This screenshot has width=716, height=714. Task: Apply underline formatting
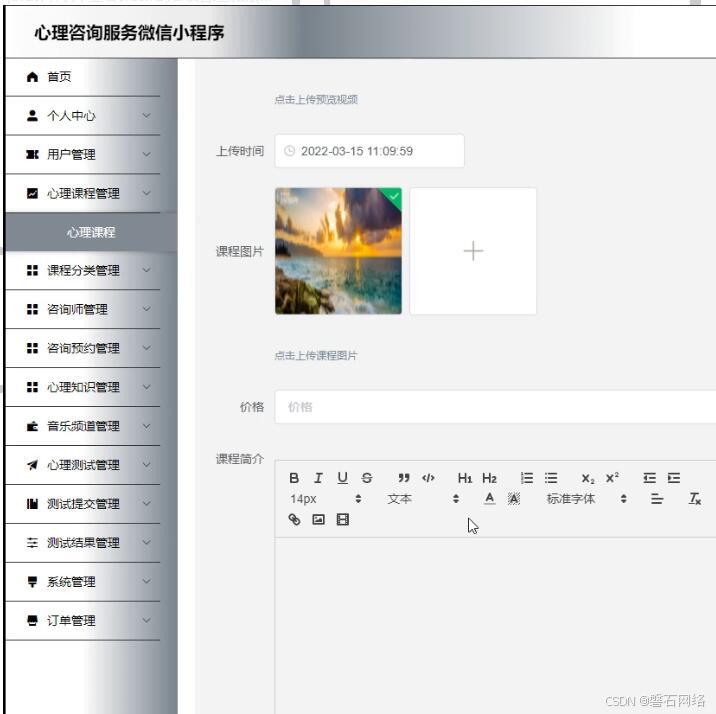pyautogui.click(x=342, y=478)
